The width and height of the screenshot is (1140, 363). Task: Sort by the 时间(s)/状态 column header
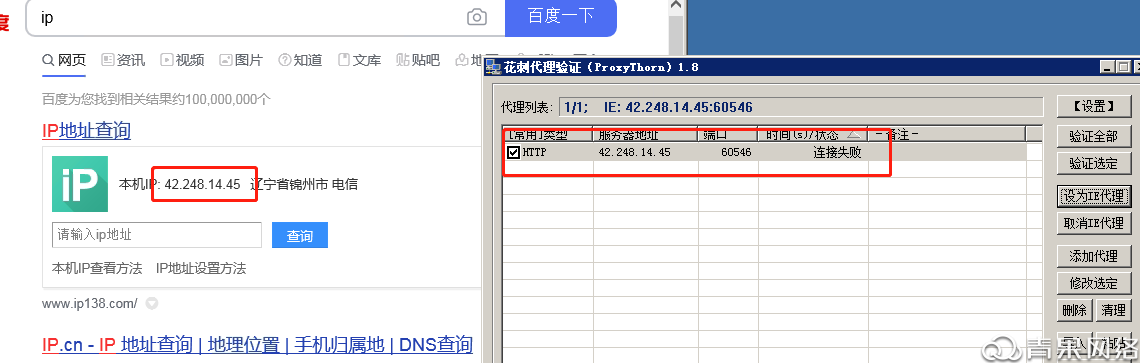(x=812, y=135)
